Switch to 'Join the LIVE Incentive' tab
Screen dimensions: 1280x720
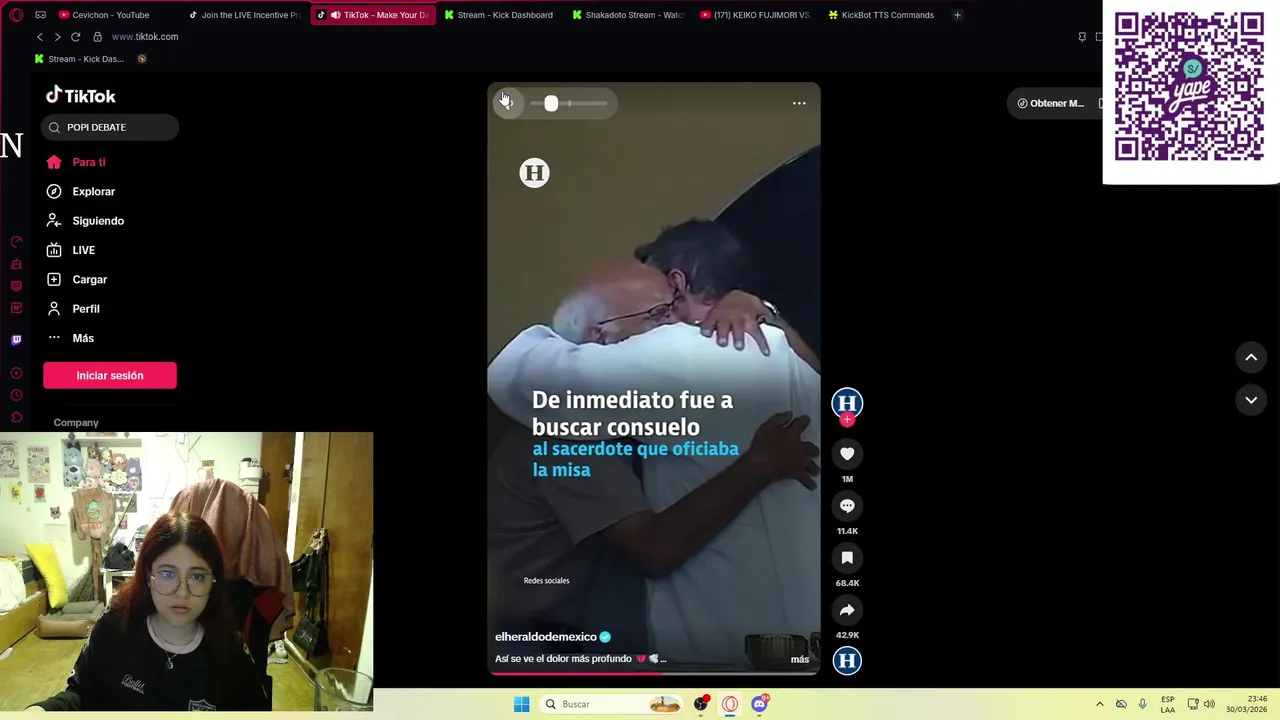(245, 15)
